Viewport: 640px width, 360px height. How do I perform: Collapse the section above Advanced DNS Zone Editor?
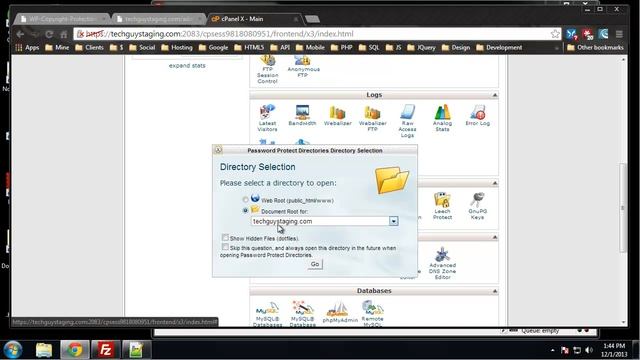click(495, 237)
